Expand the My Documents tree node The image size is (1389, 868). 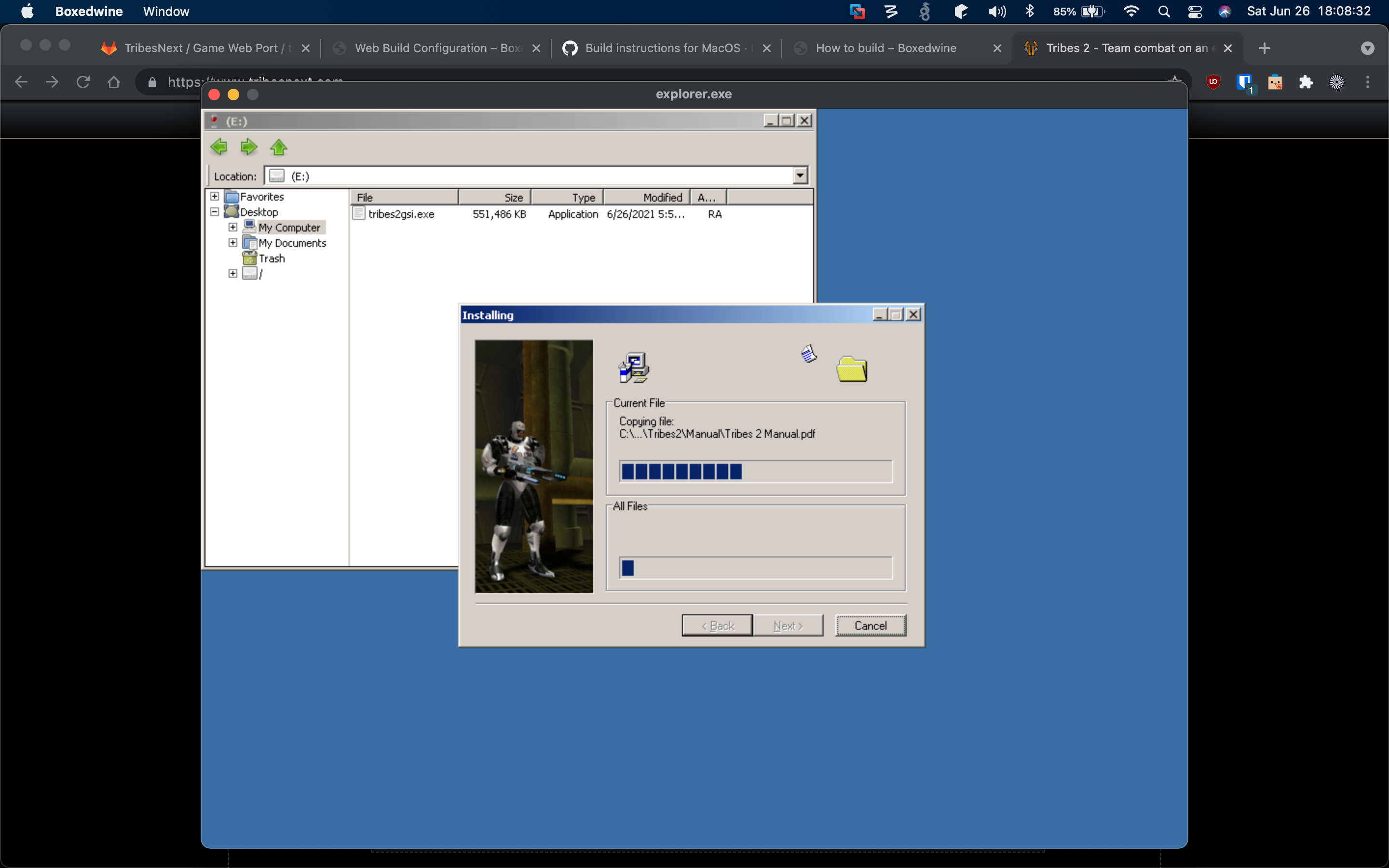233,243
